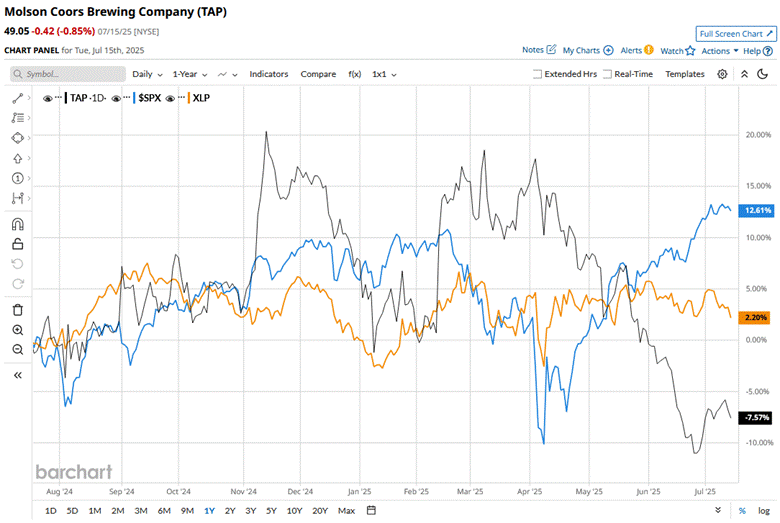This screenshot has height=523, width=780.
Task: Open the Fibonacci/list annotation tool
Action: [x=17, y=118]
